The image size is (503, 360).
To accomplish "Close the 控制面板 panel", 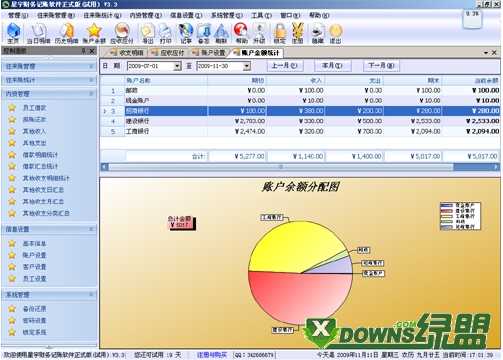I will coord(92,51).
